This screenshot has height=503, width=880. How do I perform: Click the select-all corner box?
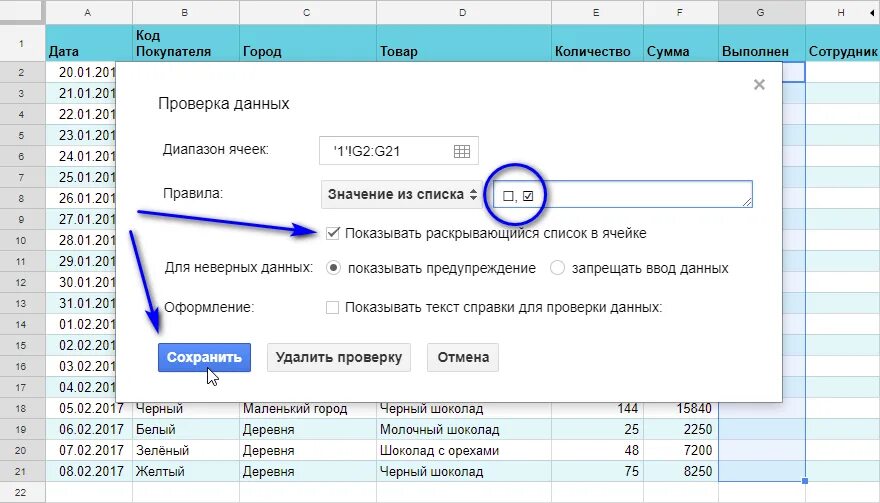pyautogui.click(x=22, y=12)
